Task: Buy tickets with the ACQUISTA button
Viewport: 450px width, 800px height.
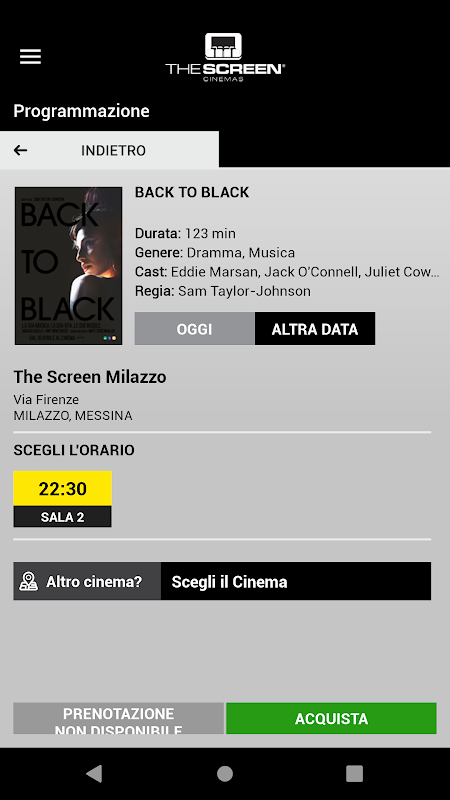Action: tap(331, 718)
